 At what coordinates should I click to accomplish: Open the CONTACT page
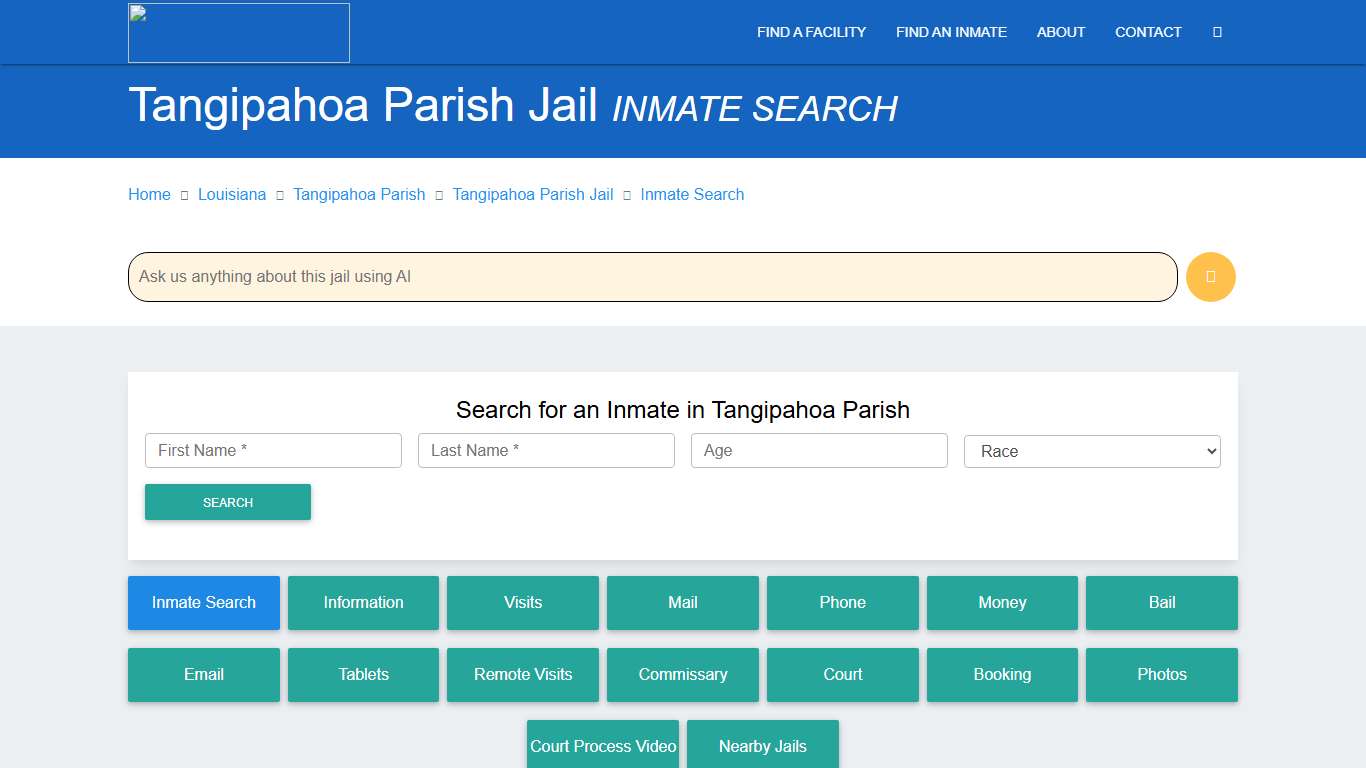coord(1147,32)
